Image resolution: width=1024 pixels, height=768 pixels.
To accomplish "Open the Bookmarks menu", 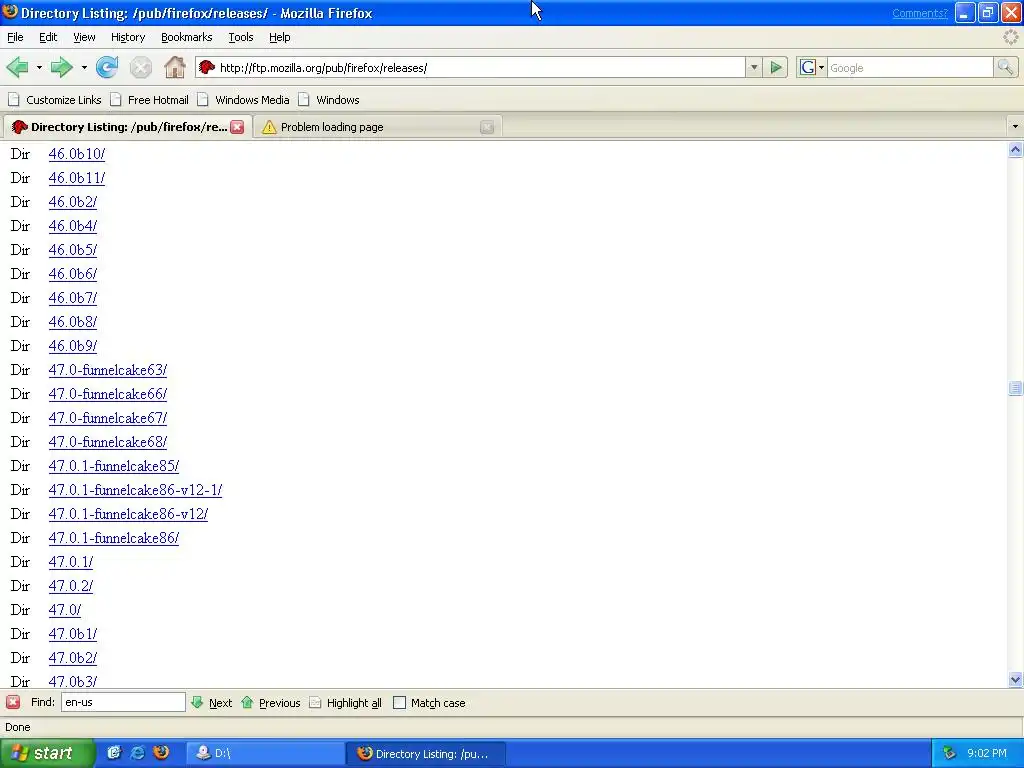I will (187, 37).
